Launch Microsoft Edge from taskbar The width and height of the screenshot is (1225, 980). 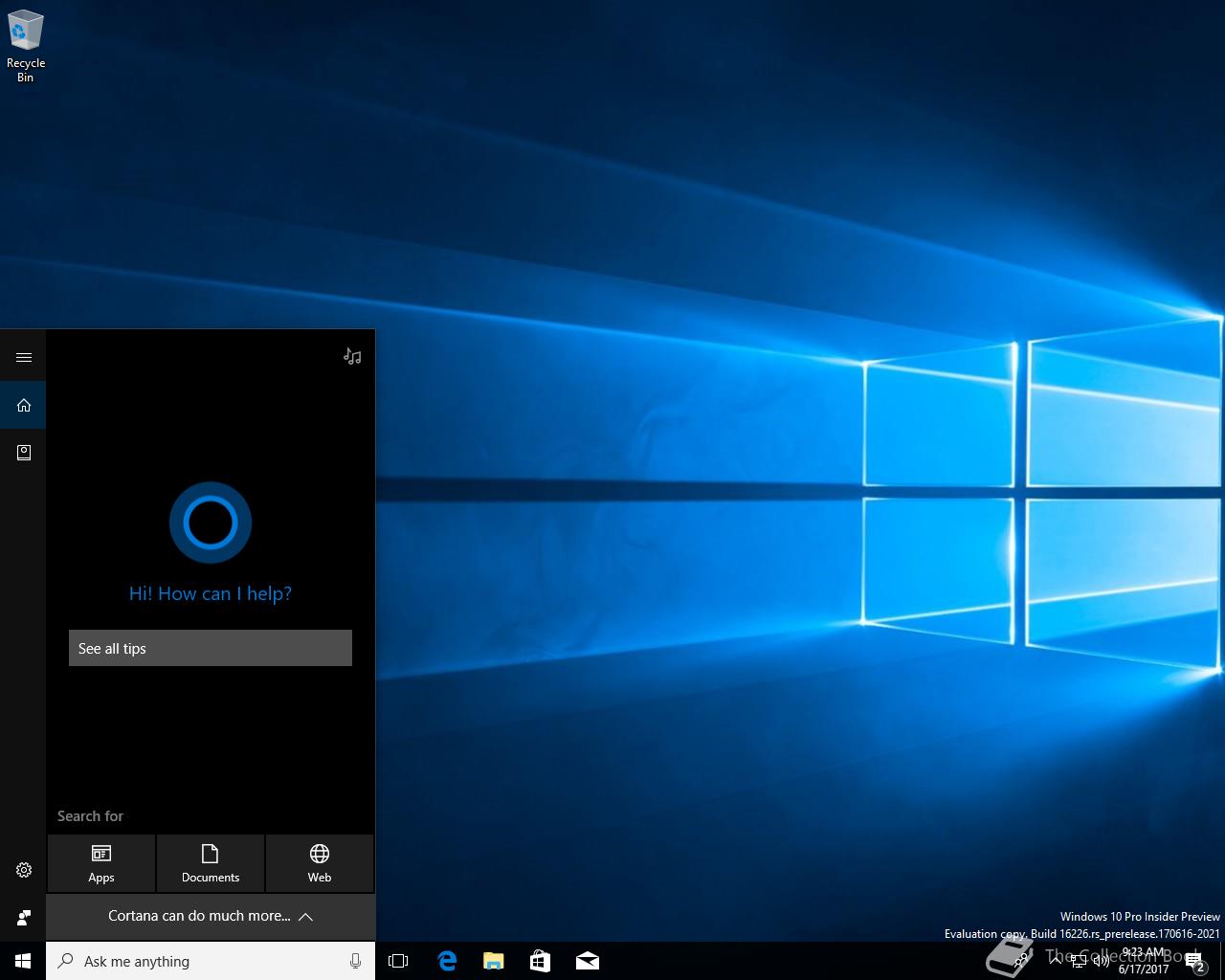pyautogui.click(x=446, y=961)
